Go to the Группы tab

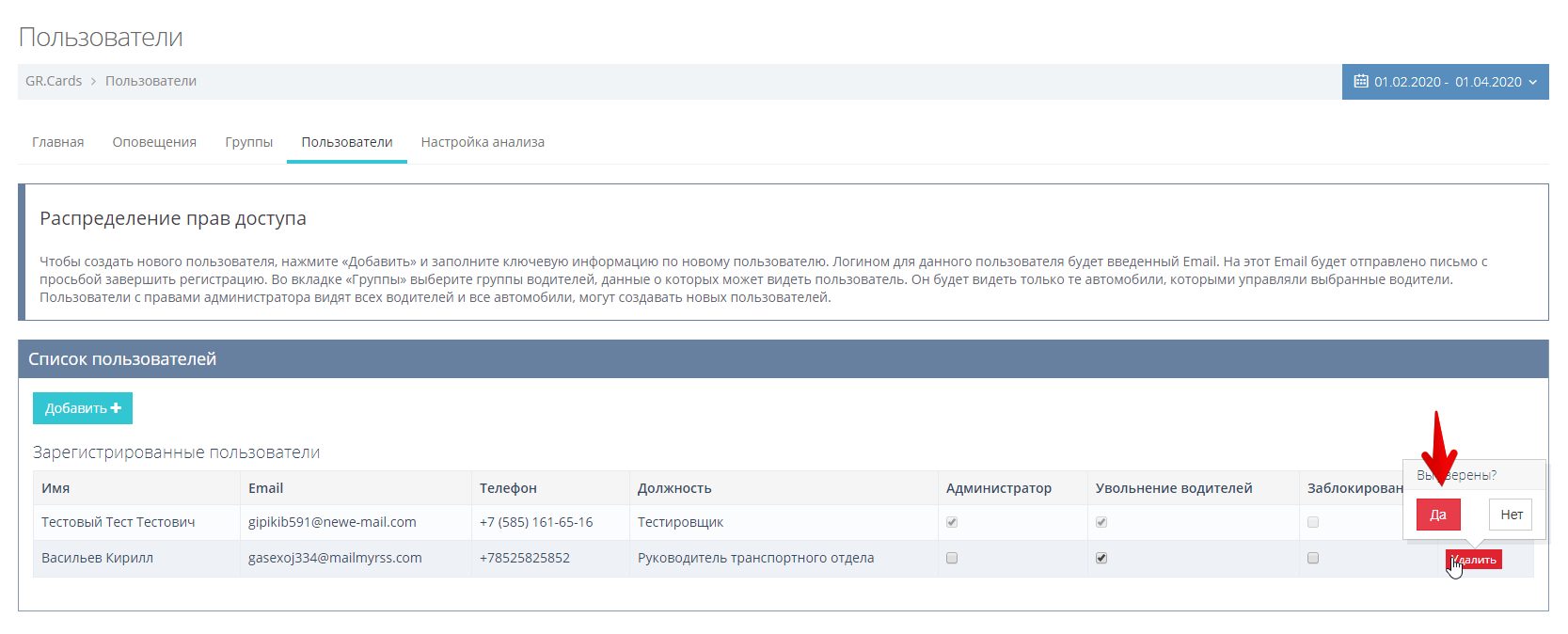pos(249,142)
